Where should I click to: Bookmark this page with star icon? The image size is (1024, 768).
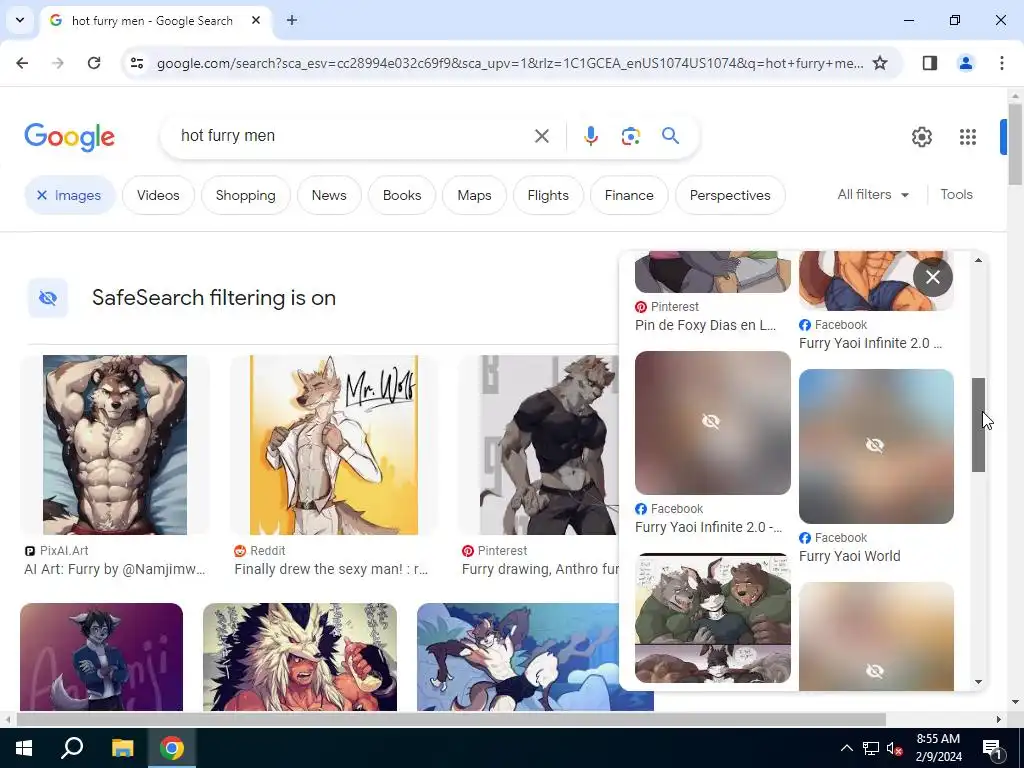point(880,63)
